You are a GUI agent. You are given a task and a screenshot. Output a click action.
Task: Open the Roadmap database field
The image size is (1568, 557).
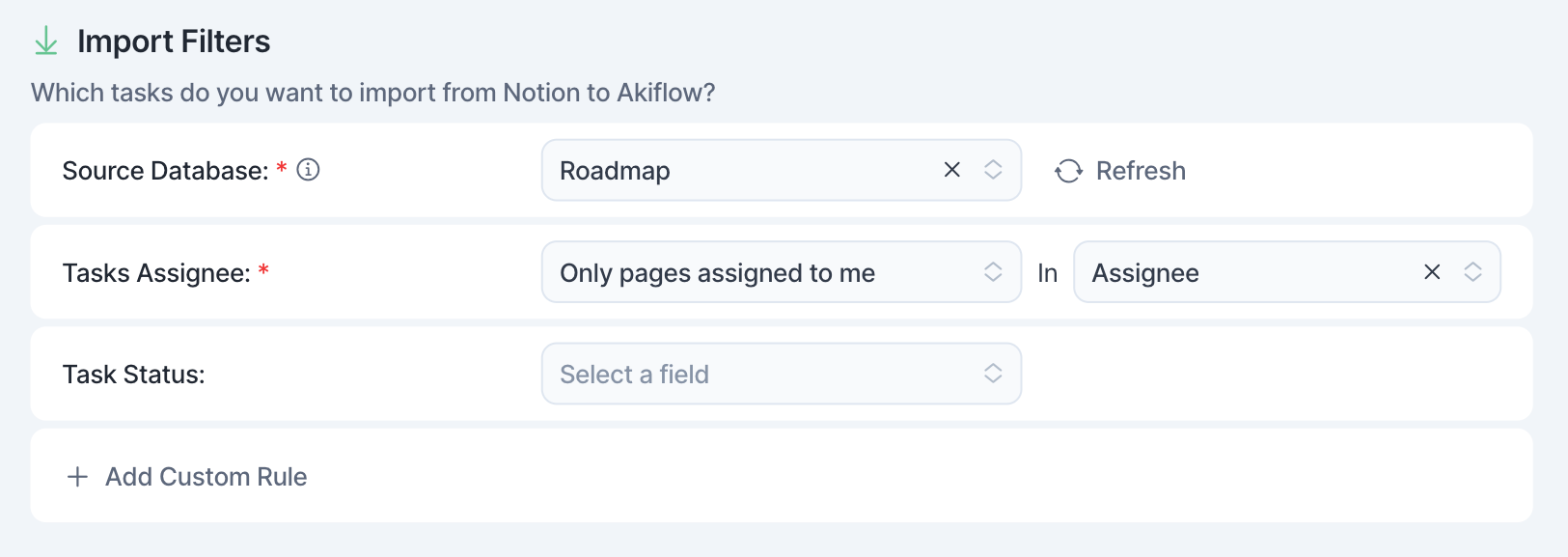781,170
